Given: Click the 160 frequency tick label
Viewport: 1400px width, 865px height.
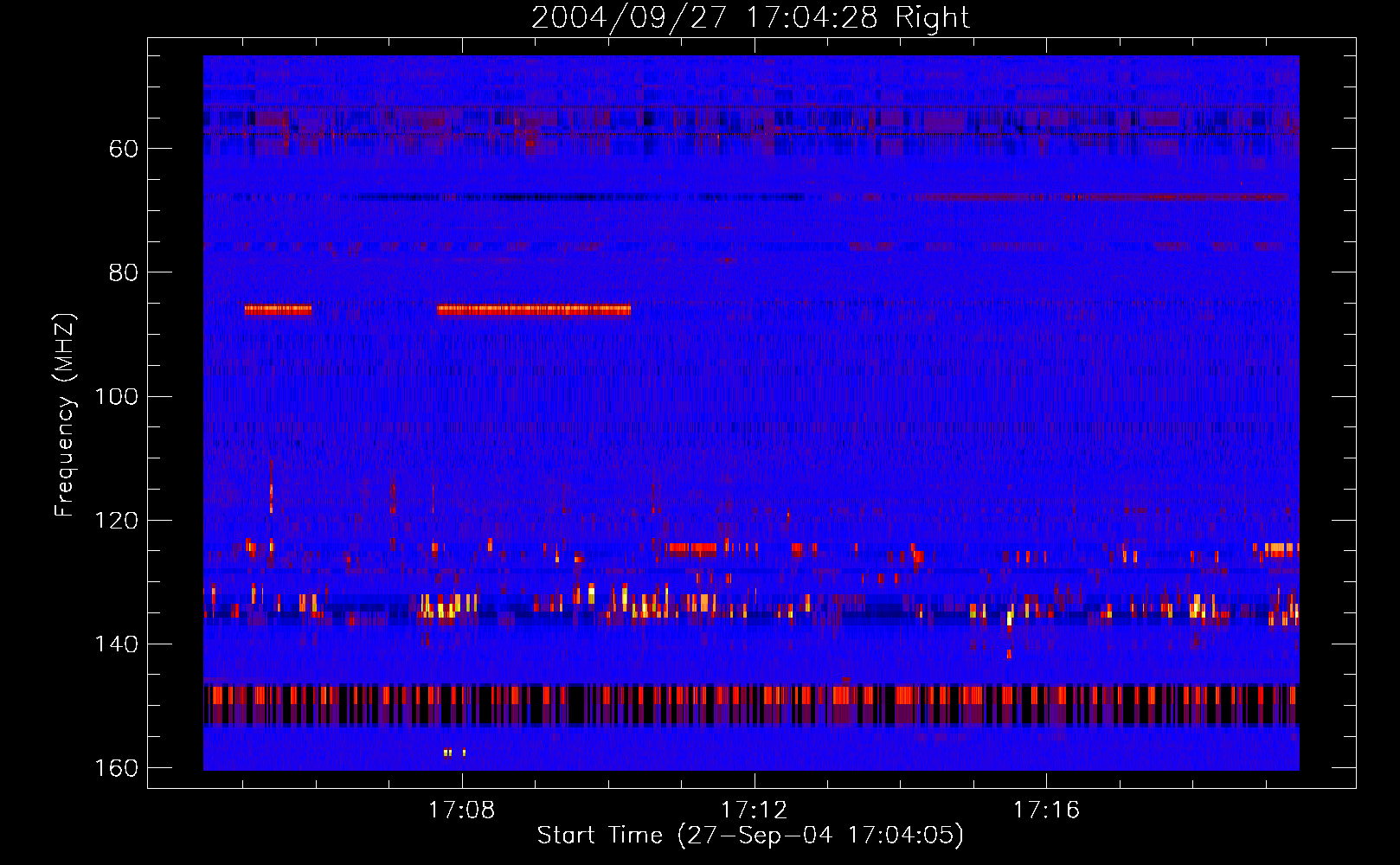Looking at the screenshot, I should (117, 768).
